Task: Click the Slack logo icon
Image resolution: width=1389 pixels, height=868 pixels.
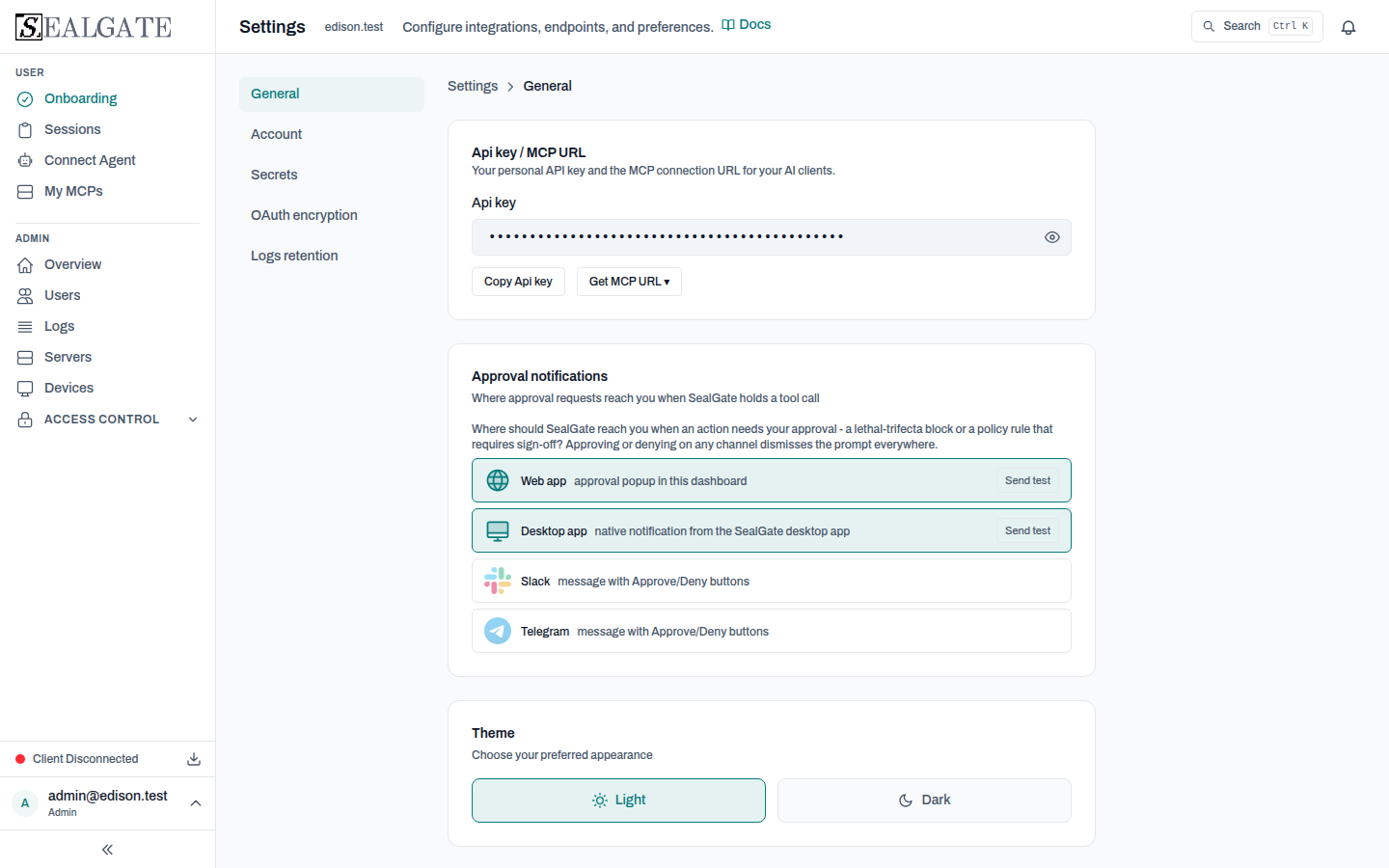Action: 498,581
